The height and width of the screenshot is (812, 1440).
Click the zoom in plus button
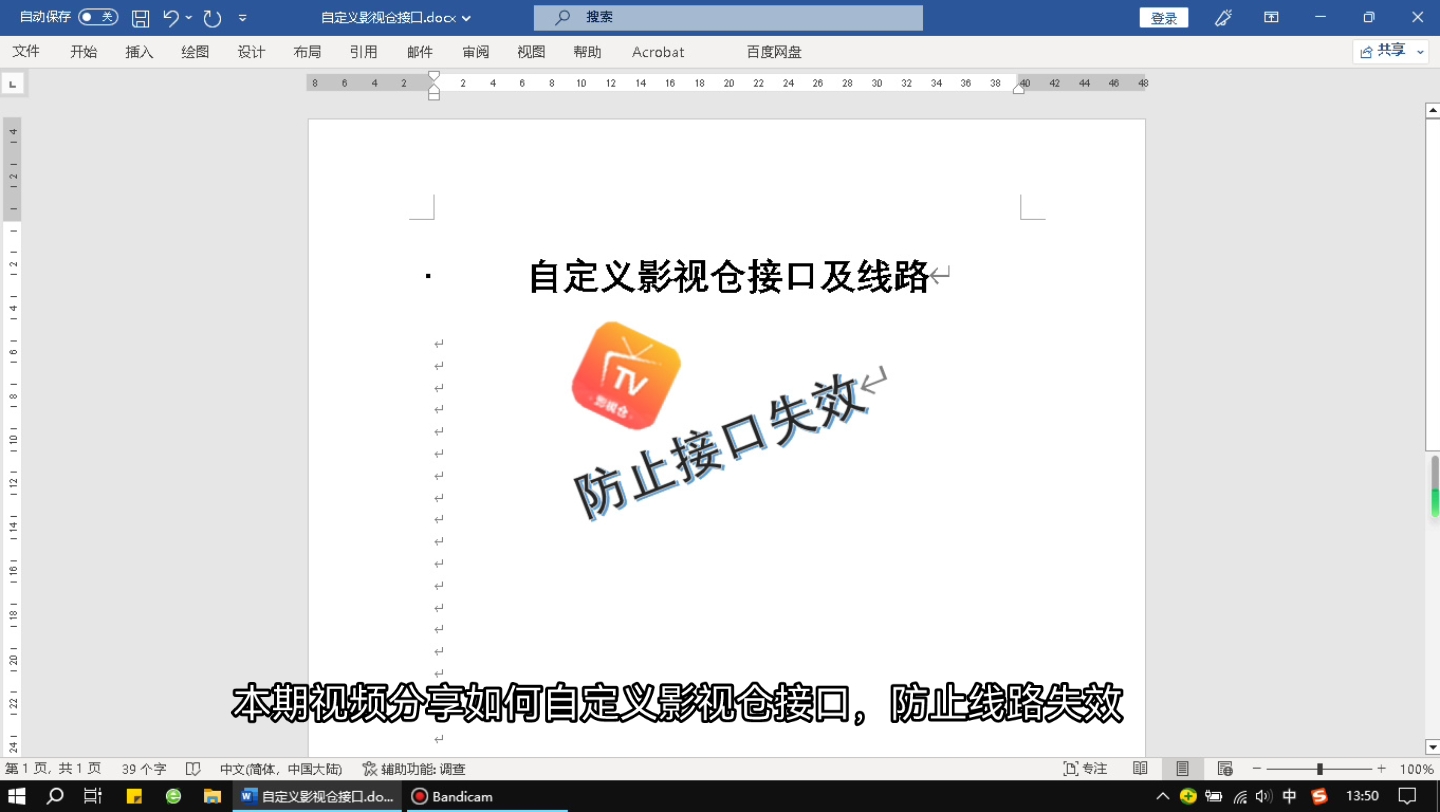click(x=1381, y=769)
